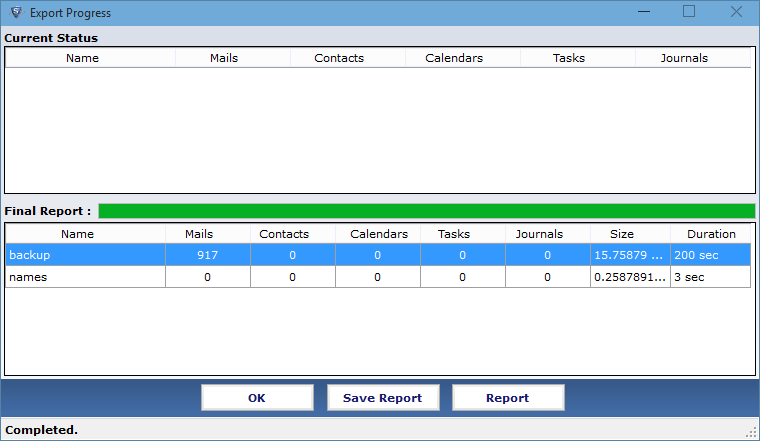Click the Name header in Final Report table

click(78, 234)
